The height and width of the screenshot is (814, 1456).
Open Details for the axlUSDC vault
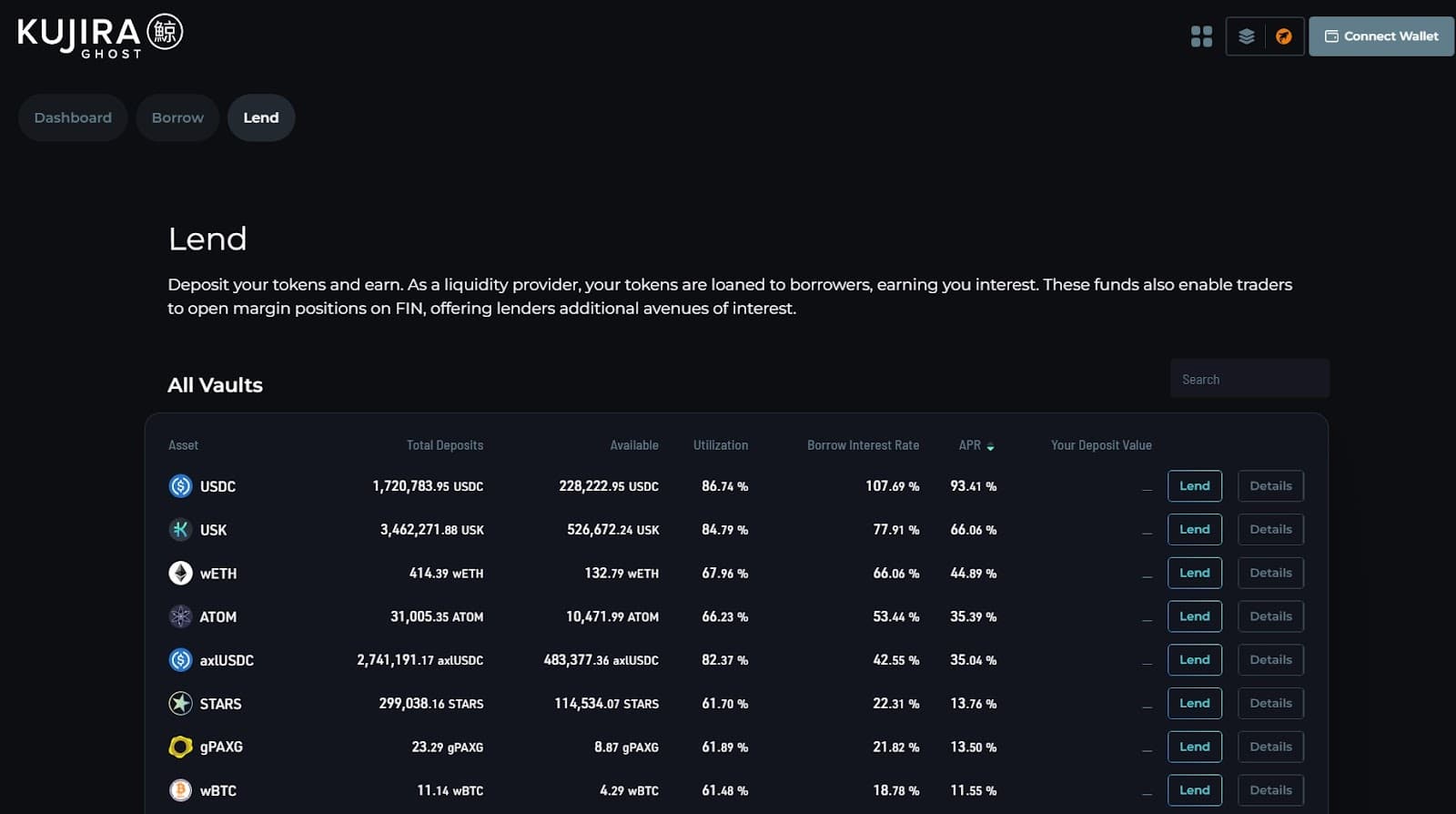click(x=1270, y=660)
